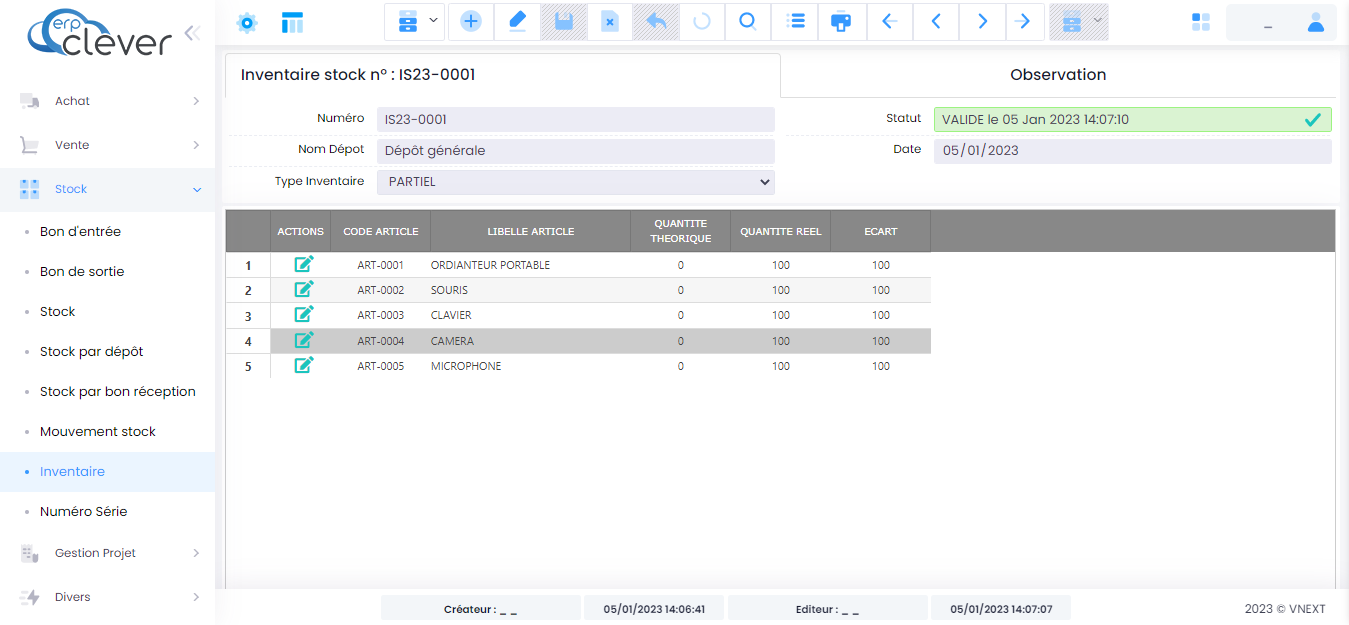Screen dimensions: 1349x625
Task: Click creation timestamp 05/01/2023 14:06:41
Action: click(x=654, y=608)
